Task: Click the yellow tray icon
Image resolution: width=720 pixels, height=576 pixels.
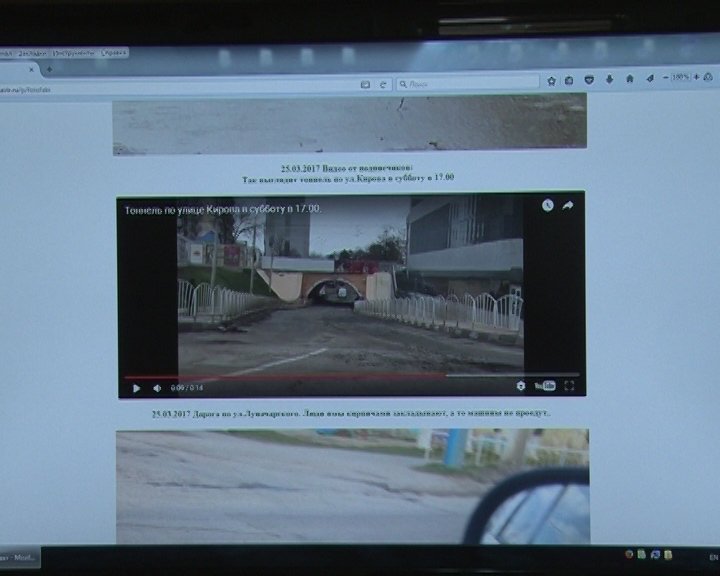Action: tap(668, 554)
